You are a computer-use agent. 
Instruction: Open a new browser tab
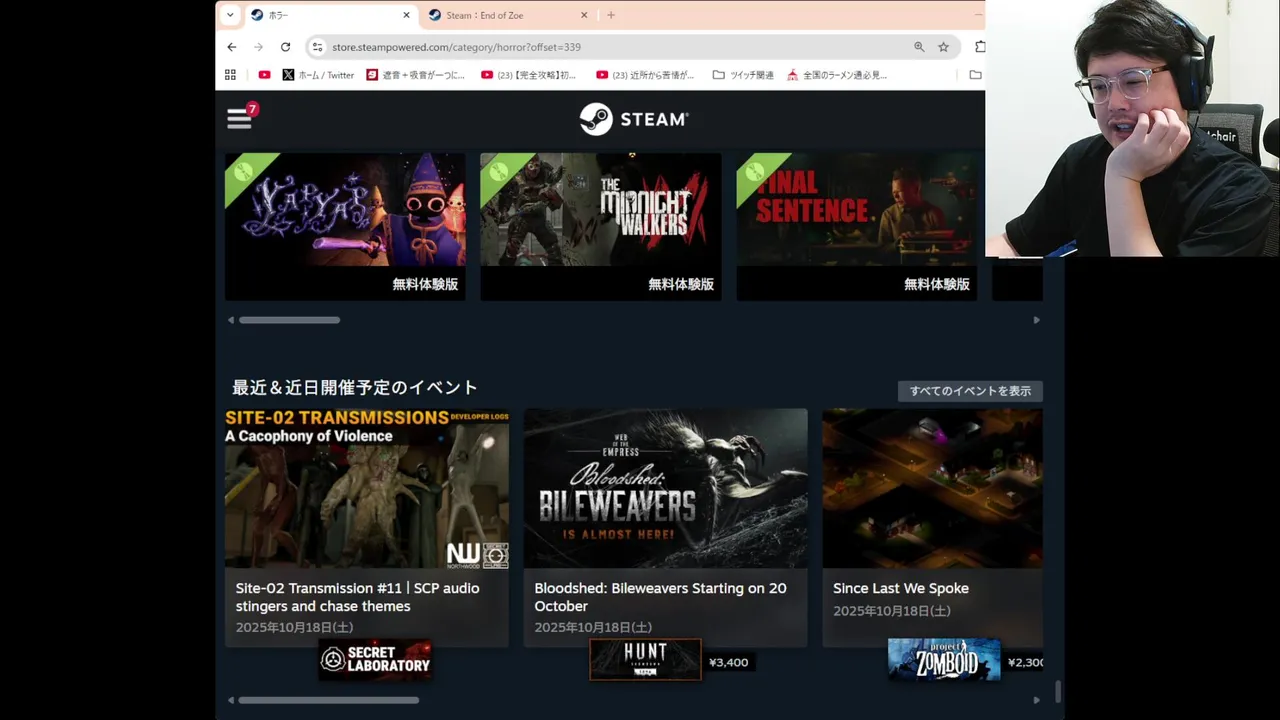611,15
